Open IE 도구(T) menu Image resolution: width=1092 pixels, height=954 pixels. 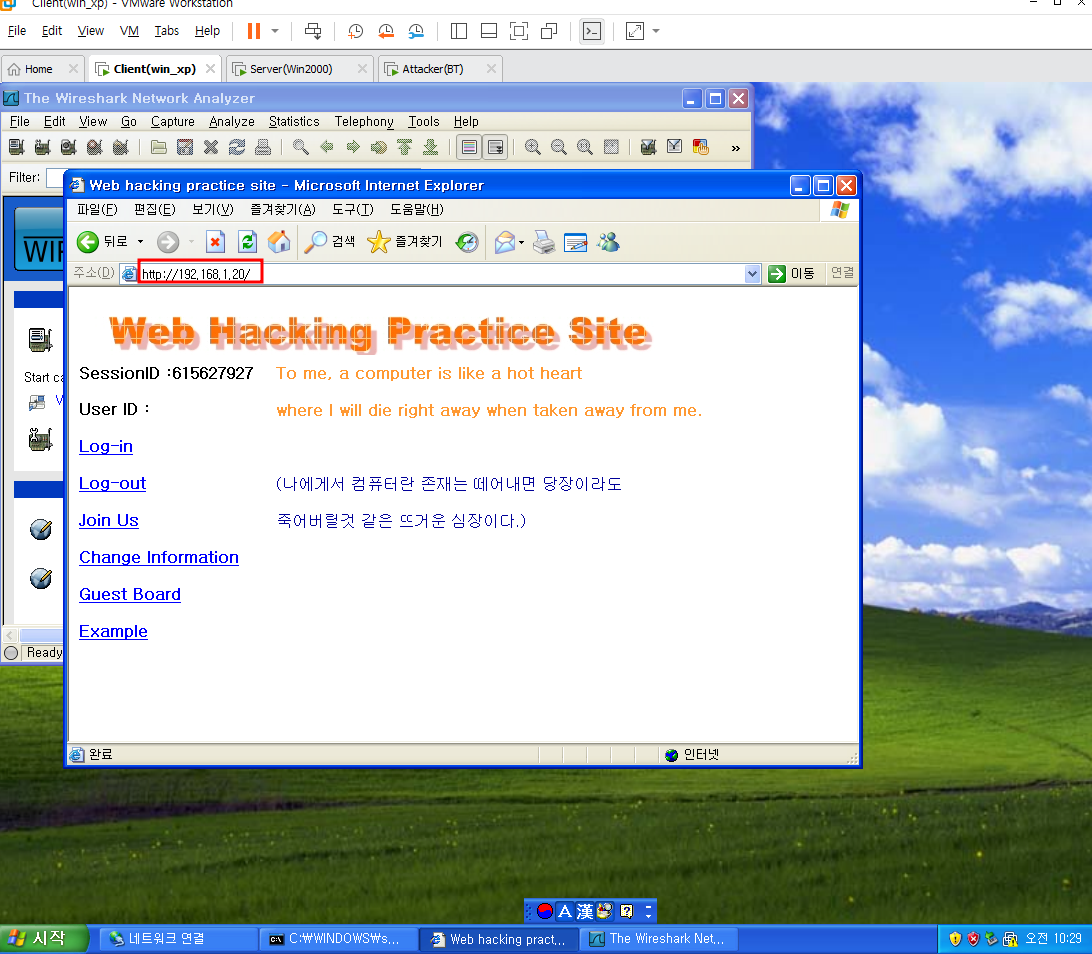pos(352,210)
